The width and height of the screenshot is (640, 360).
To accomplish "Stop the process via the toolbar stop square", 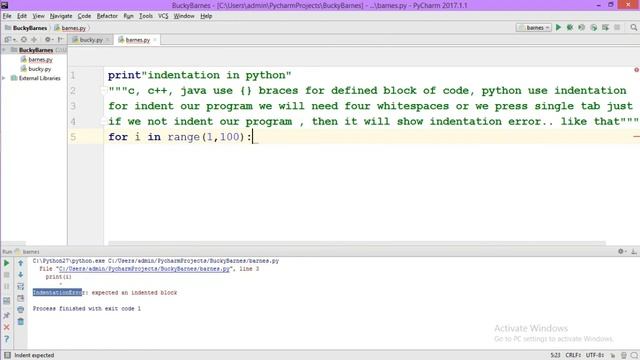I will pos(617,27).
